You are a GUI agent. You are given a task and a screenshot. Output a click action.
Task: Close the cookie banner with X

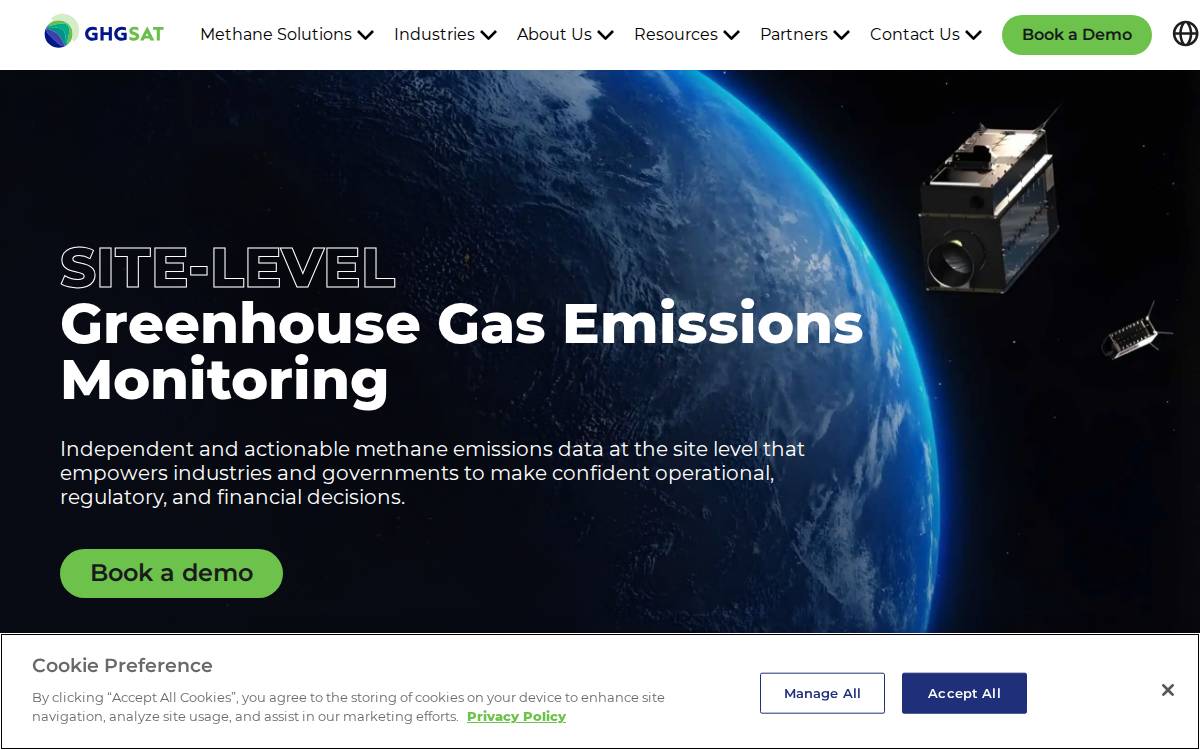coord(1167,690)
